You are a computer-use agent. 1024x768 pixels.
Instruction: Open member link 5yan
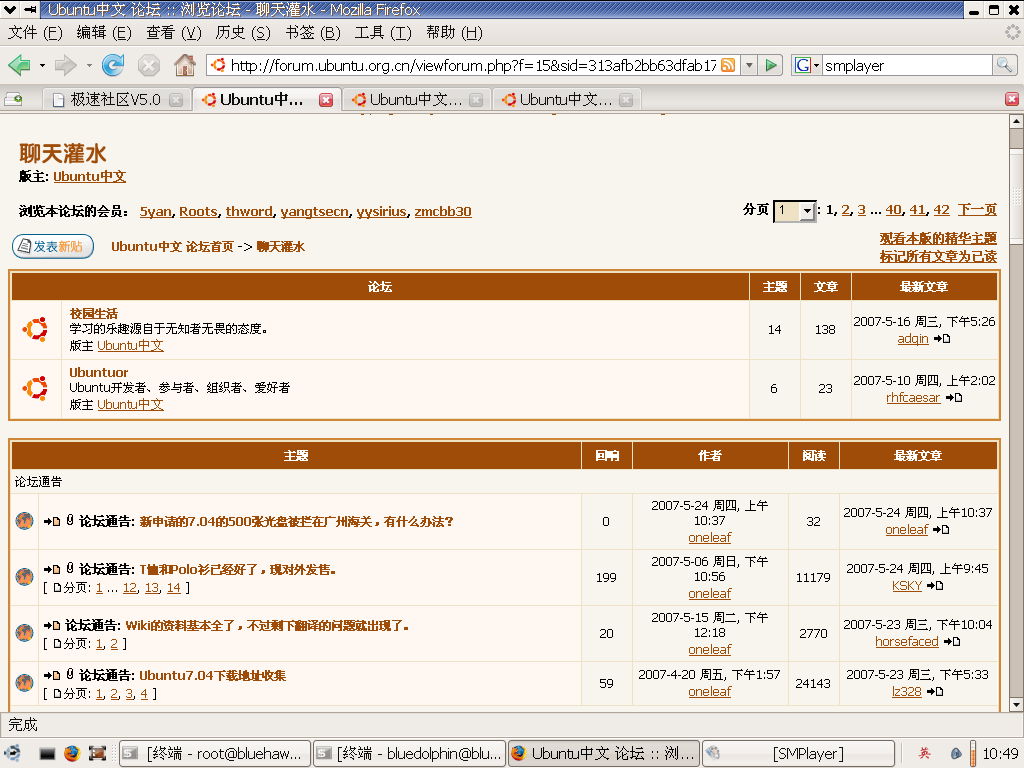(x=155, y=212)
